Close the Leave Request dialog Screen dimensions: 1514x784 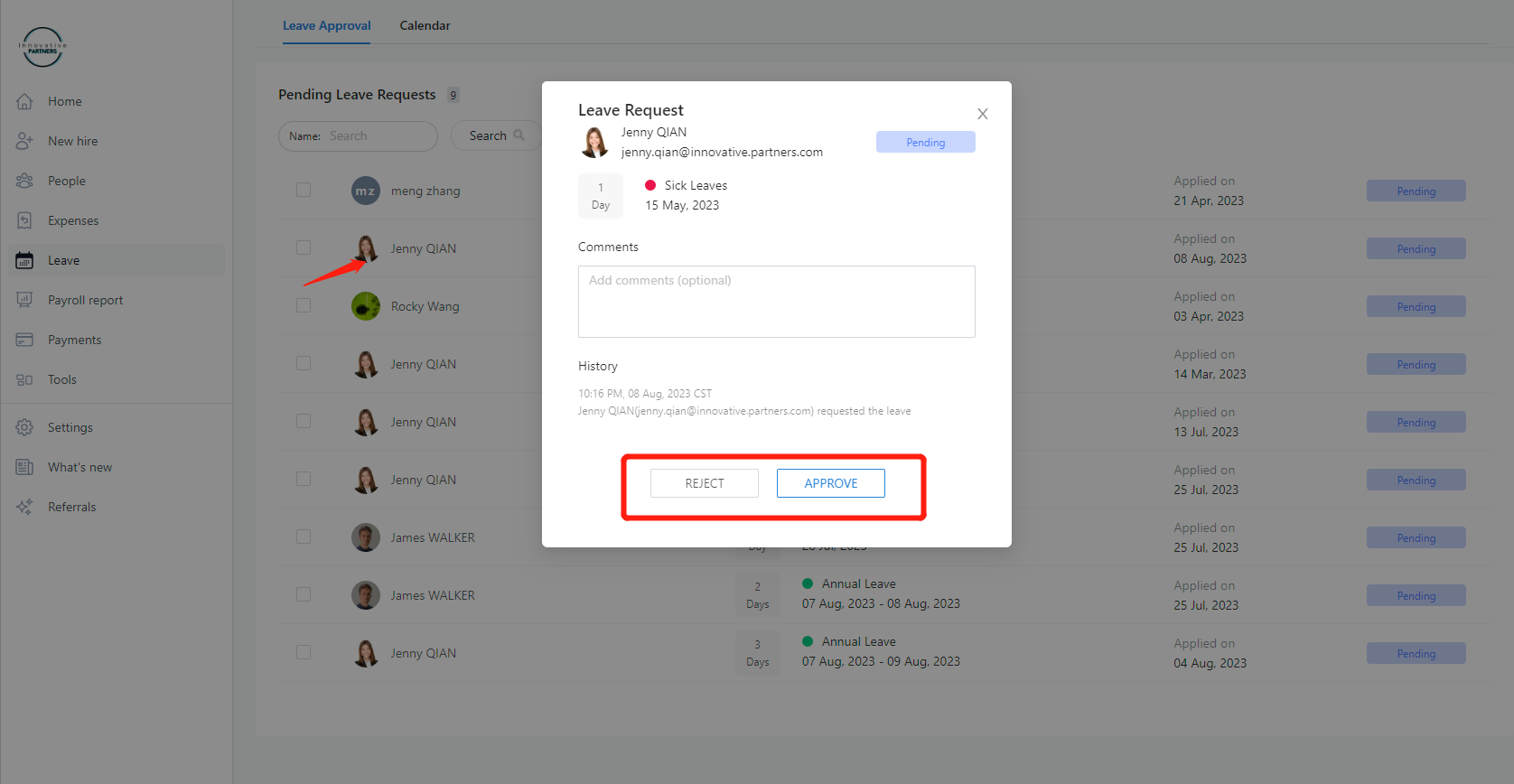(982, 114)
